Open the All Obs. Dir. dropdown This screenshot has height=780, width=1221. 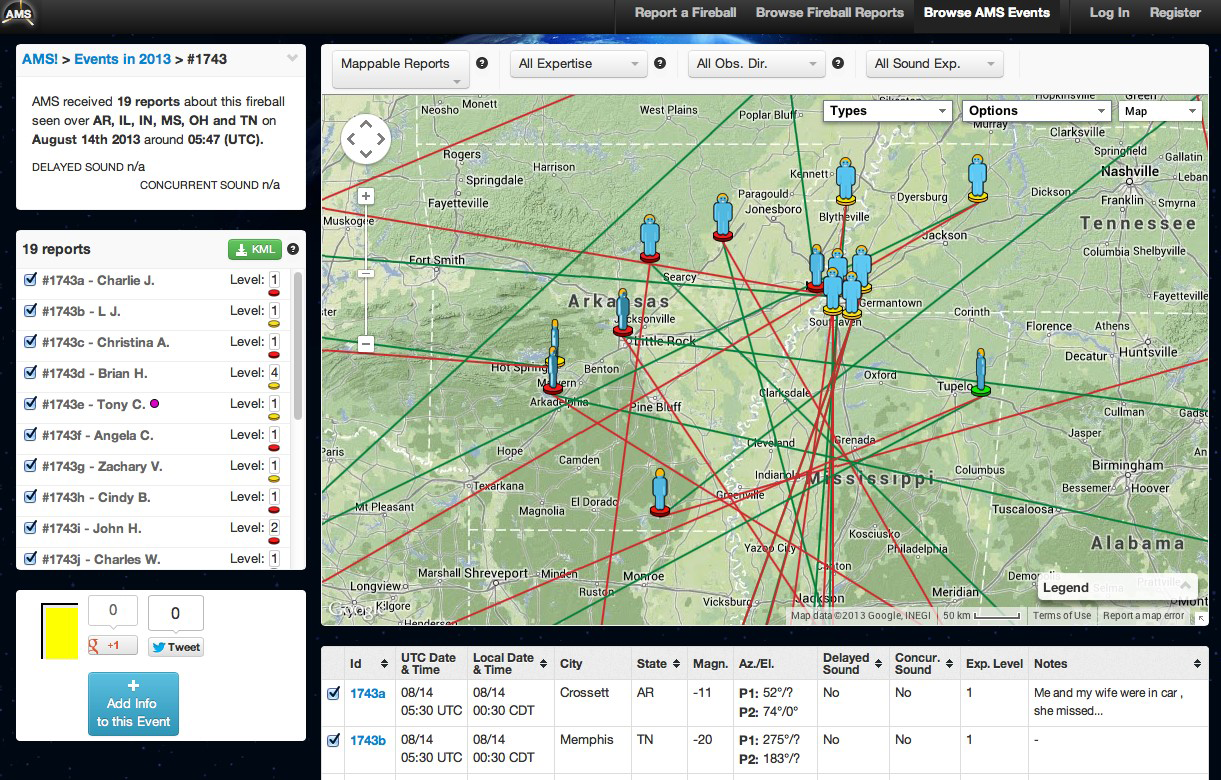[756, 64]
